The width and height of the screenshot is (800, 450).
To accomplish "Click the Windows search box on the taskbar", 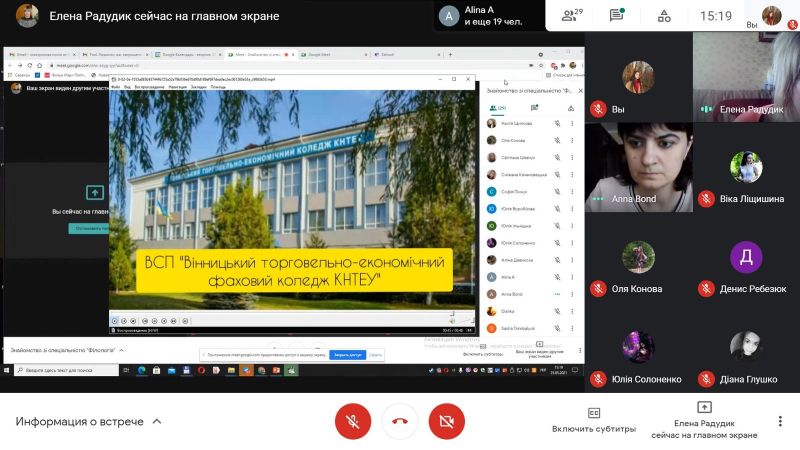I will click(x=67, y=370).
